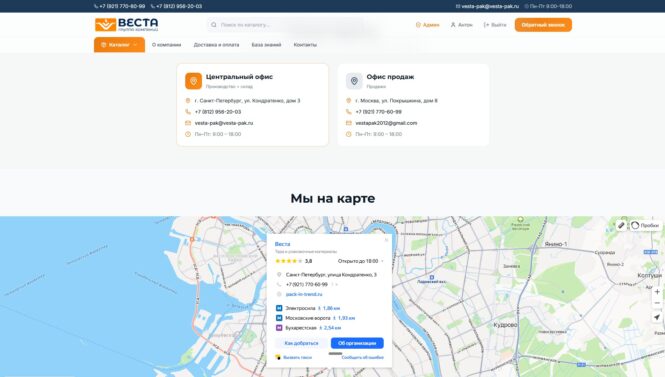The image size is (665, 377).
Task: Click the grey pin icon of Офис продаж
Action: click(x=354, y=81)
